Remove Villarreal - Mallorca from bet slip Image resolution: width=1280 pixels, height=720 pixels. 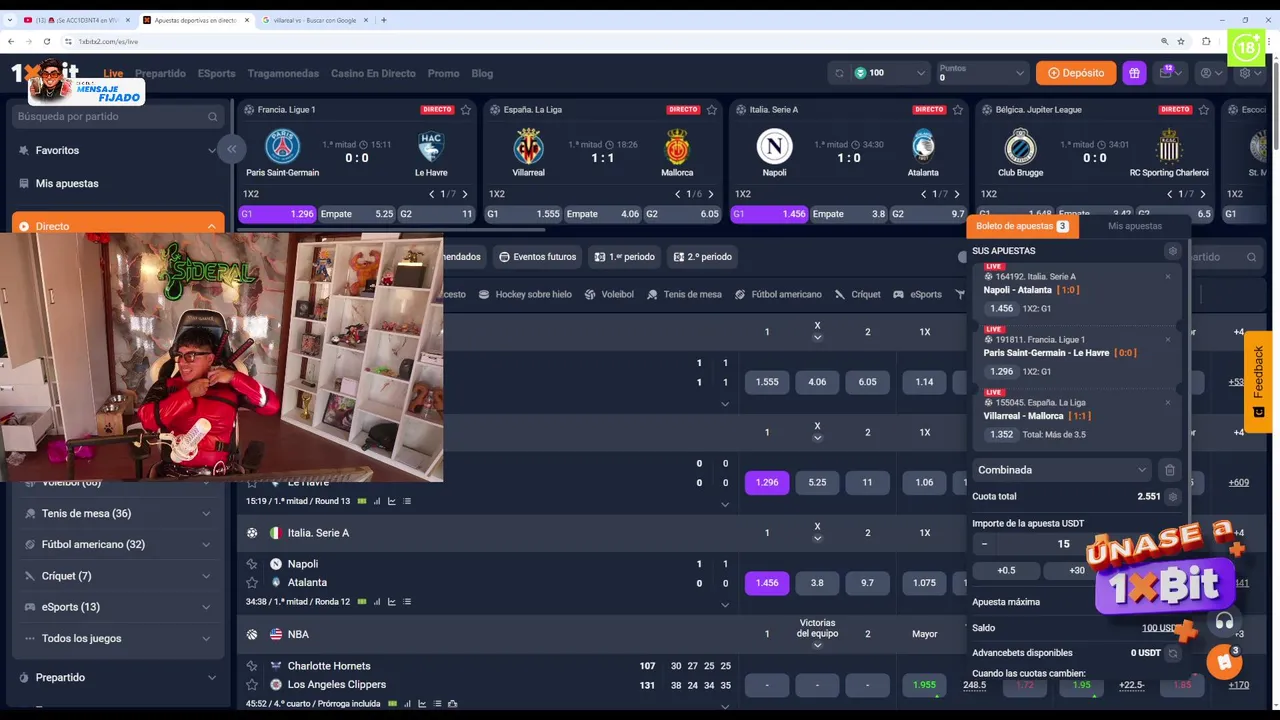[1168, 403]
